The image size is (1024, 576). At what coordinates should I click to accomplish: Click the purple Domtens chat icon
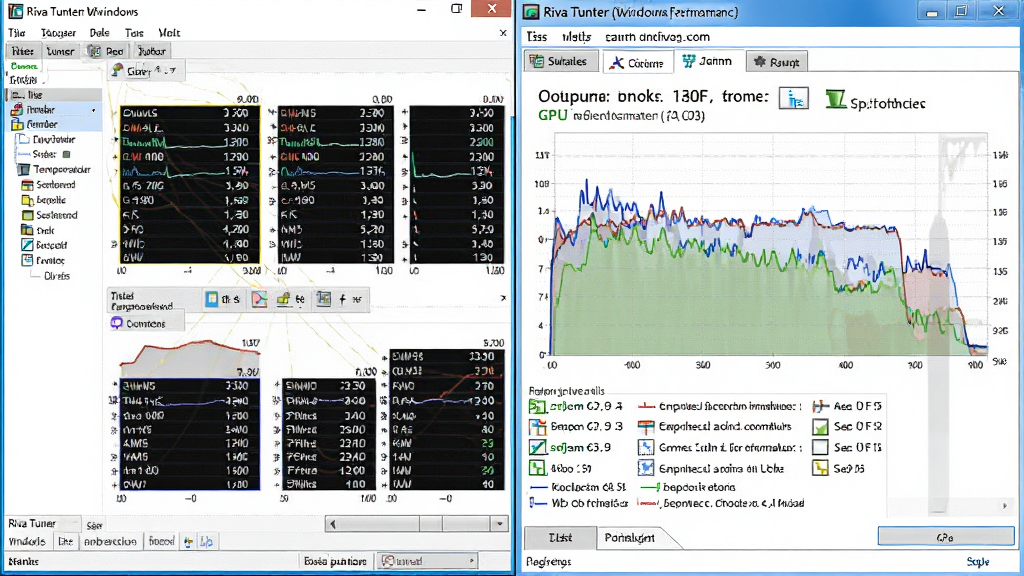(x=117, y=323)
